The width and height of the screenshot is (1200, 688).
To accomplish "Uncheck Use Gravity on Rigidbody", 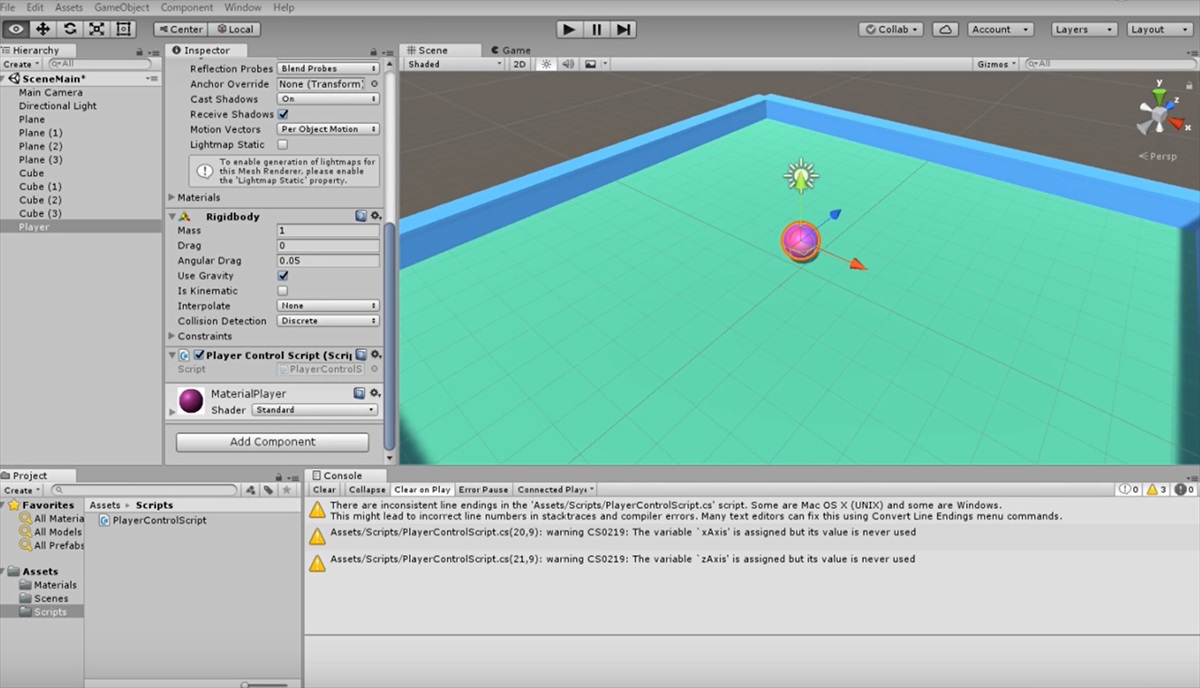I will click(283, 275).
